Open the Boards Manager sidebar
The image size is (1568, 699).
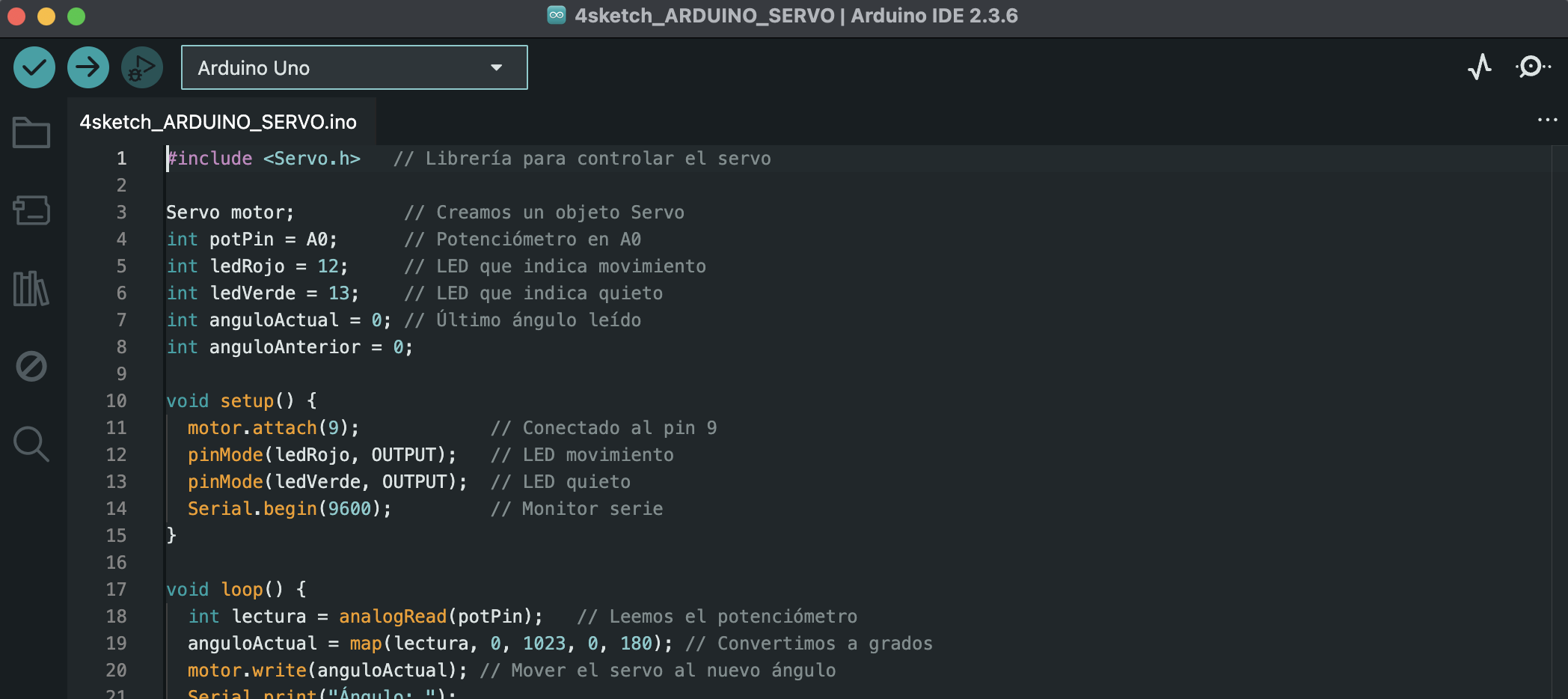pyautogui.click(x=31, y=210)
